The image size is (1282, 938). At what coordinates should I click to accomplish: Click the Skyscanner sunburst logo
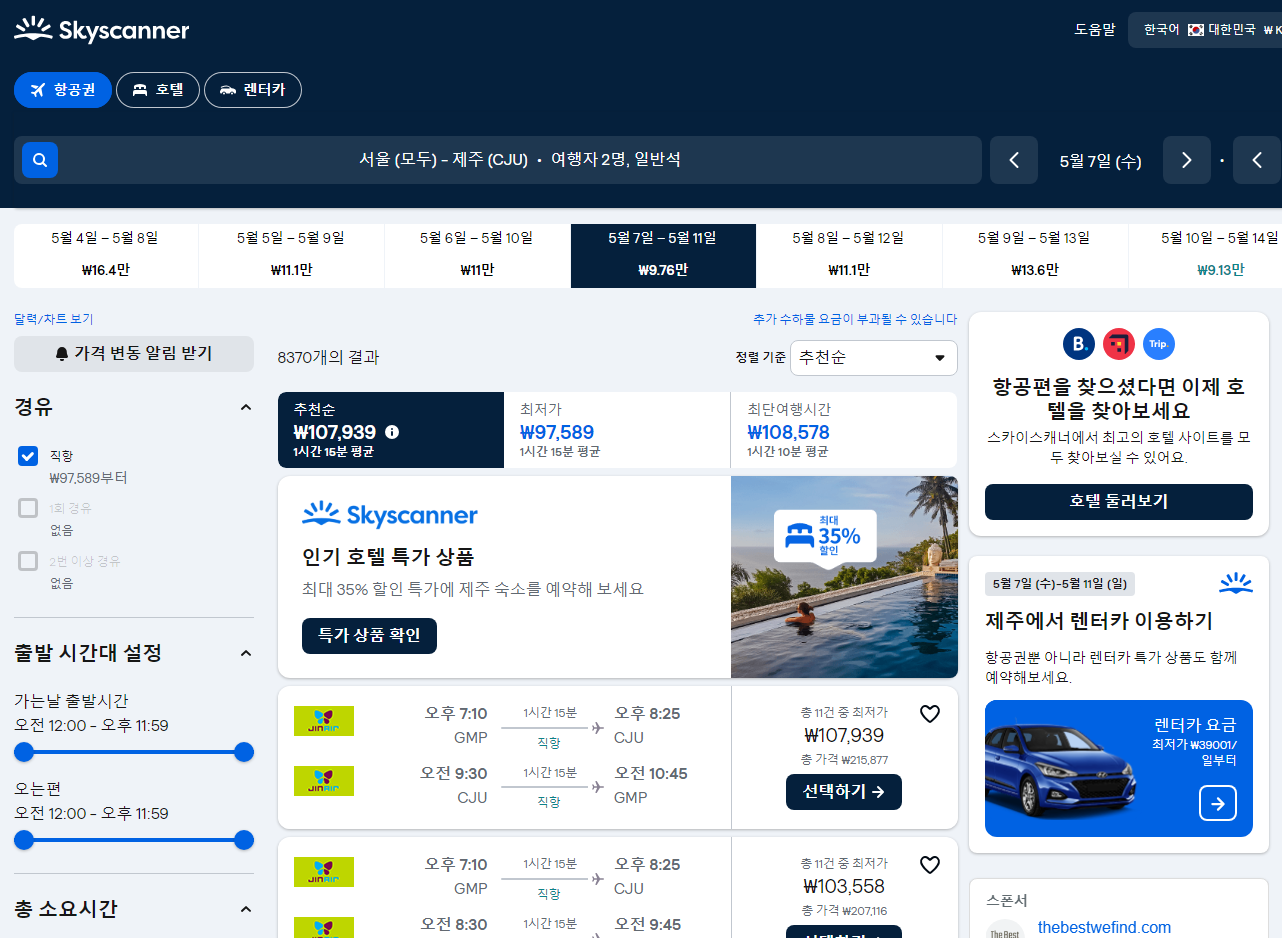click(x=33, y=29)
